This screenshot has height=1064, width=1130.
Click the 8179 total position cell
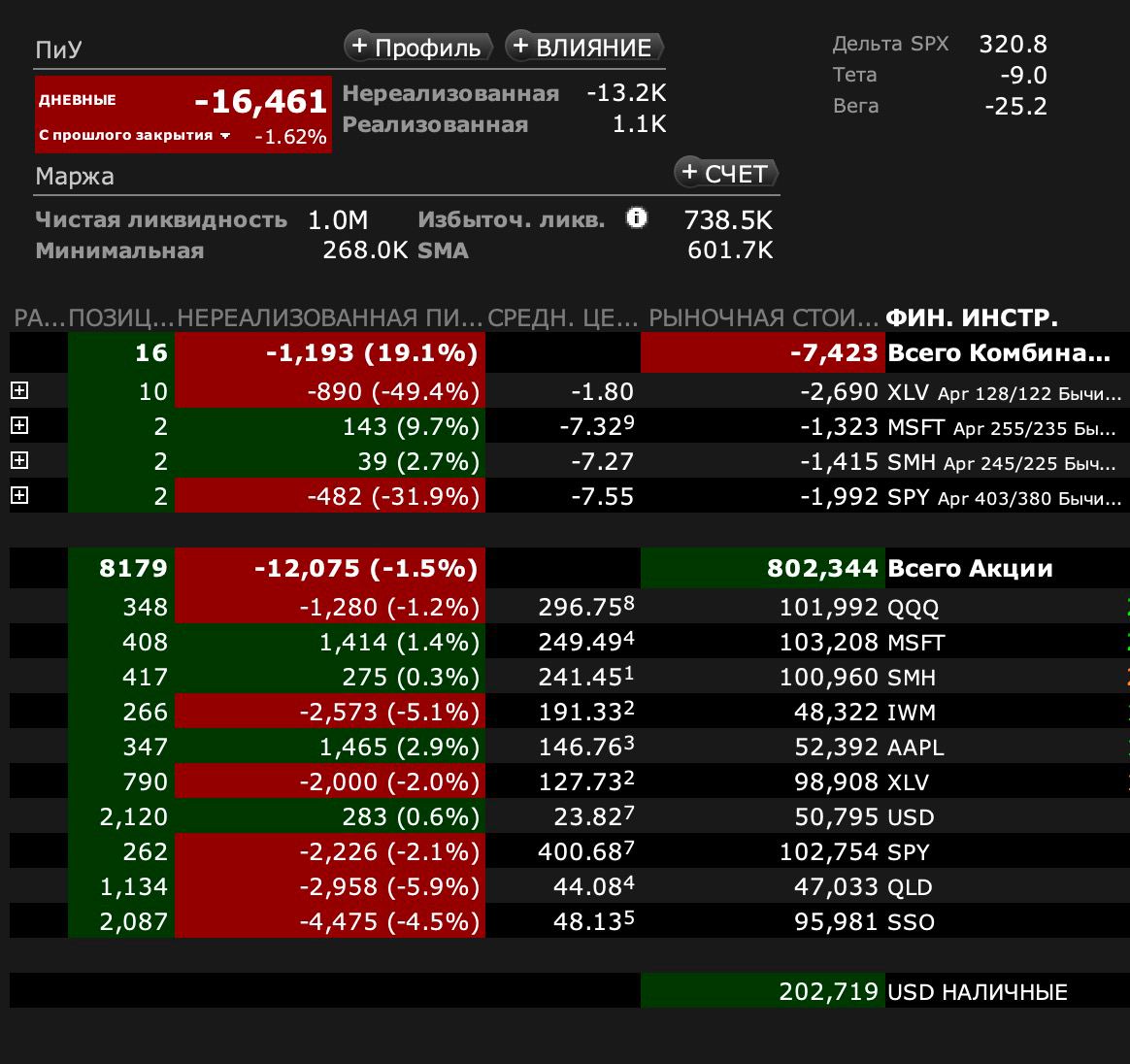click(x=121, y=568)
